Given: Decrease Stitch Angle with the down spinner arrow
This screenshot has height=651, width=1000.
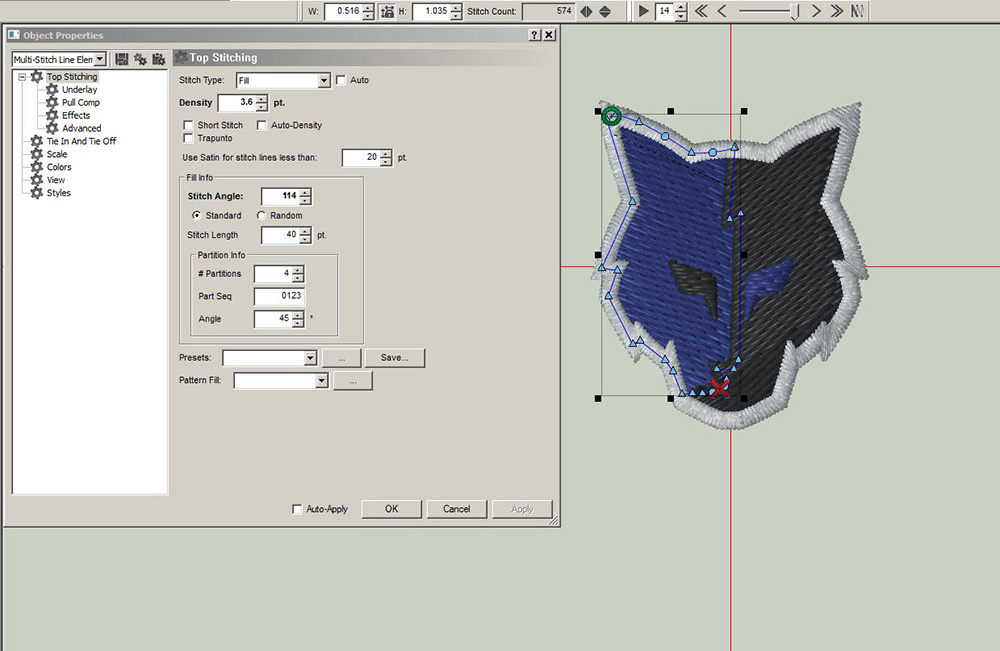Looking at the screenshot, I should (305, 201).
